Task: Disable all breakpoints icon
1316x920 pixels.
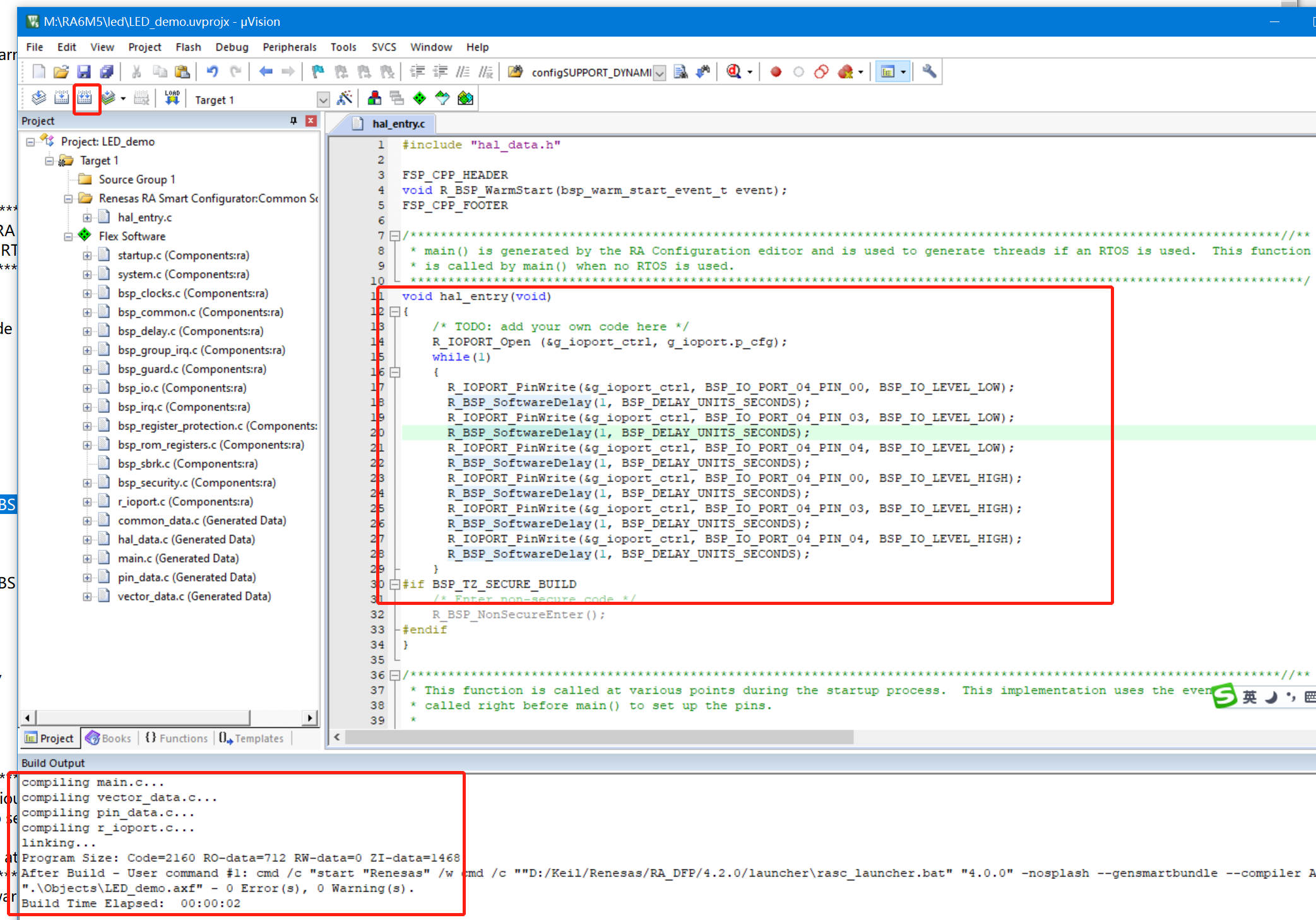Action: [821, 72]
